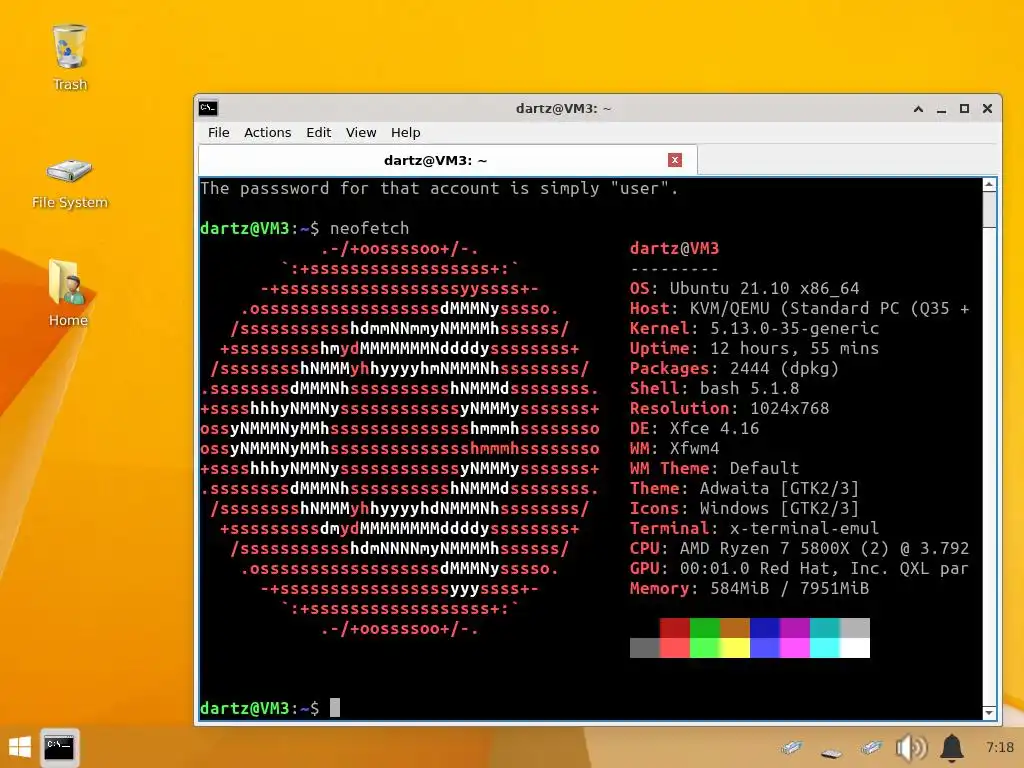Select the Home folder desktop icon
Viewport: 1024px width, 768px height.
tap(68, 293)
